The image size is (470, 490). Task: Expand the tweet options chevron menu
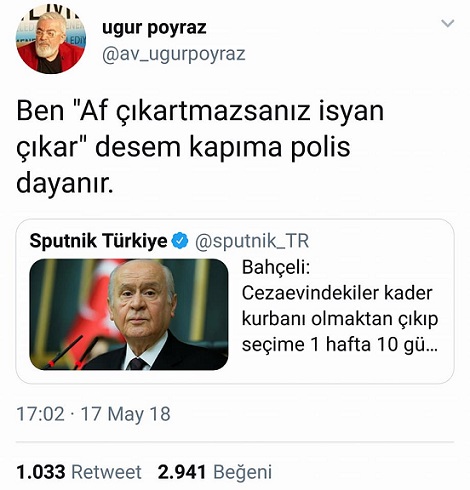447,23
